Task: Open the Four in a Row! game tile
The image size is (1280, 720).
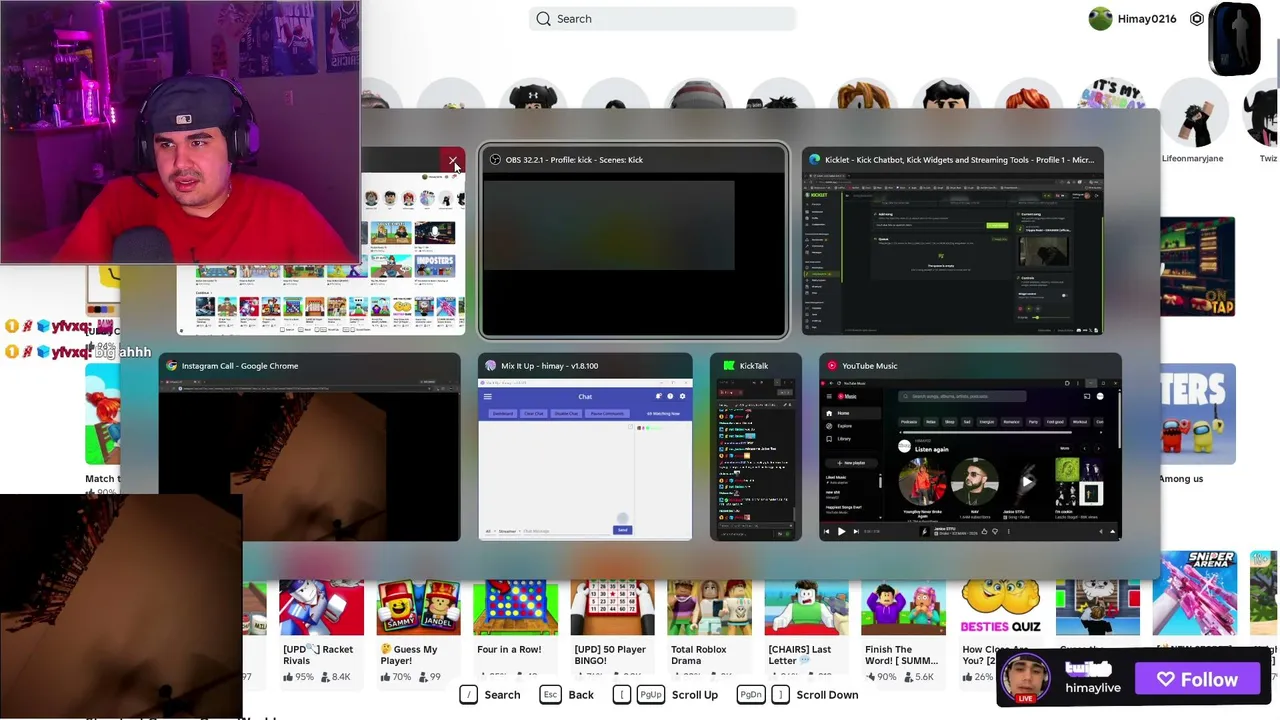Action: (x=515, y=632)
